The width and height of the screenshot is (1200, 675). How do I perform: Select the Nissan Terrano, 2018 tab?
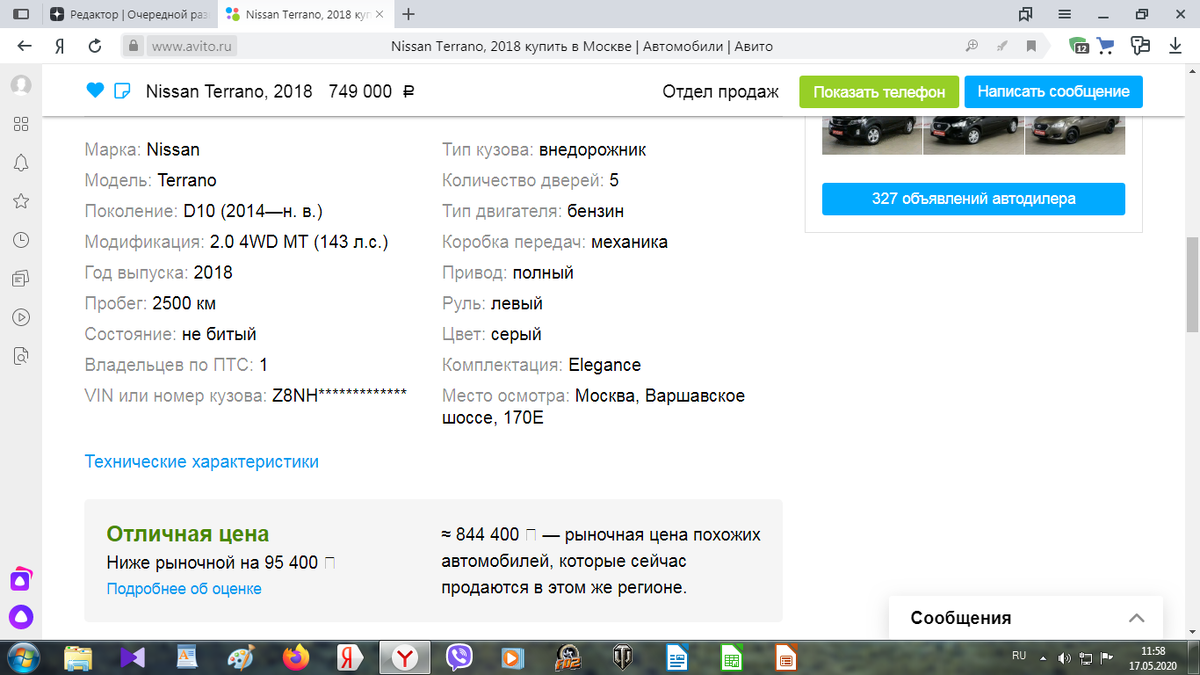[x=304, y=15]
